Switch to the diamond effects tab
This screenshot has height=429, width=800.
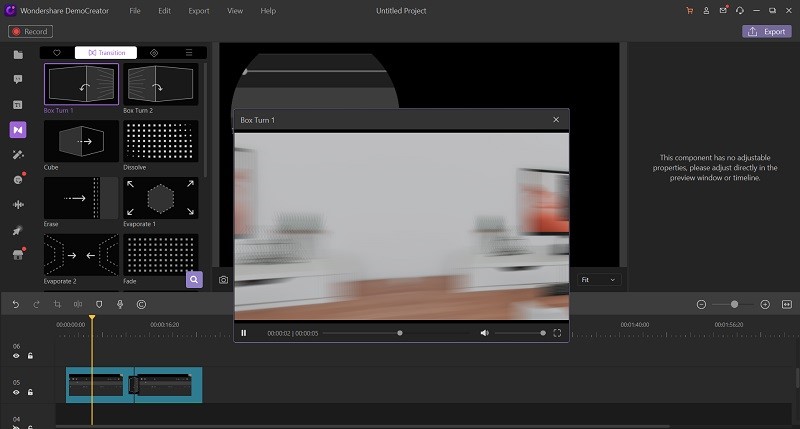pyautogui.click(x=154, y=53)
